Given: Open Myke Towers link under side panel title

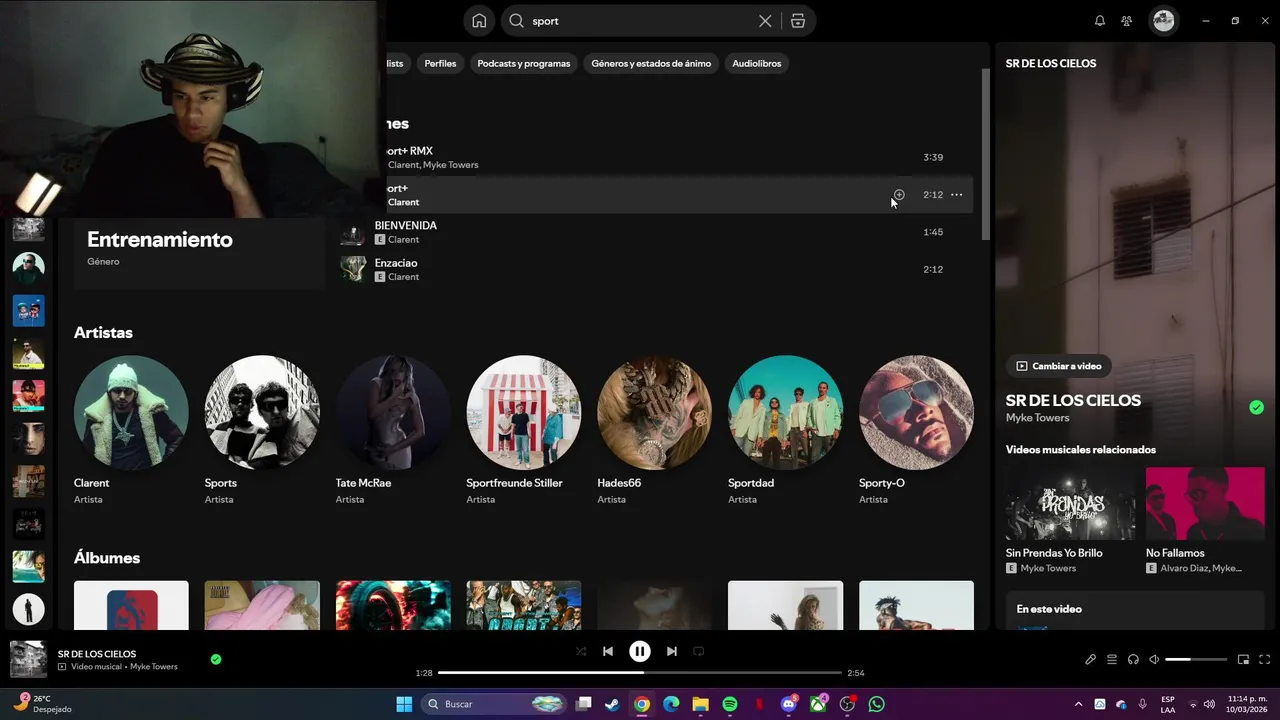Looking at the screenshot, I should pos(1037,418).
